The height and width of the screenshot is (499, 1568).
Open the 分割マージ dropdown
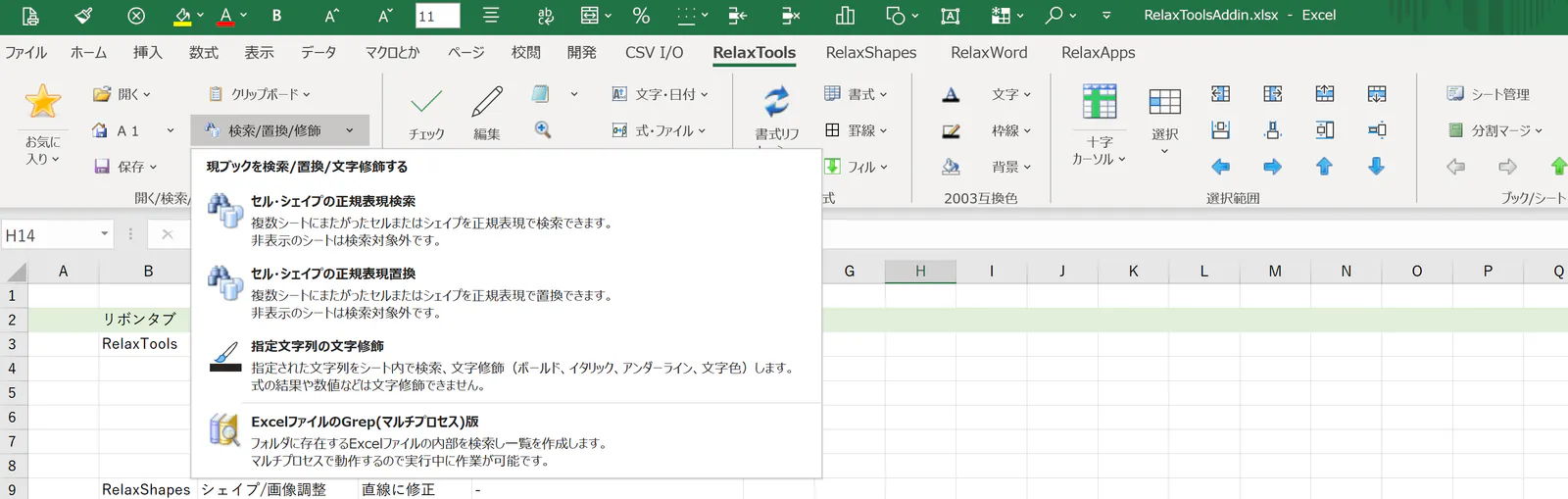click(x=1495, y=130)
